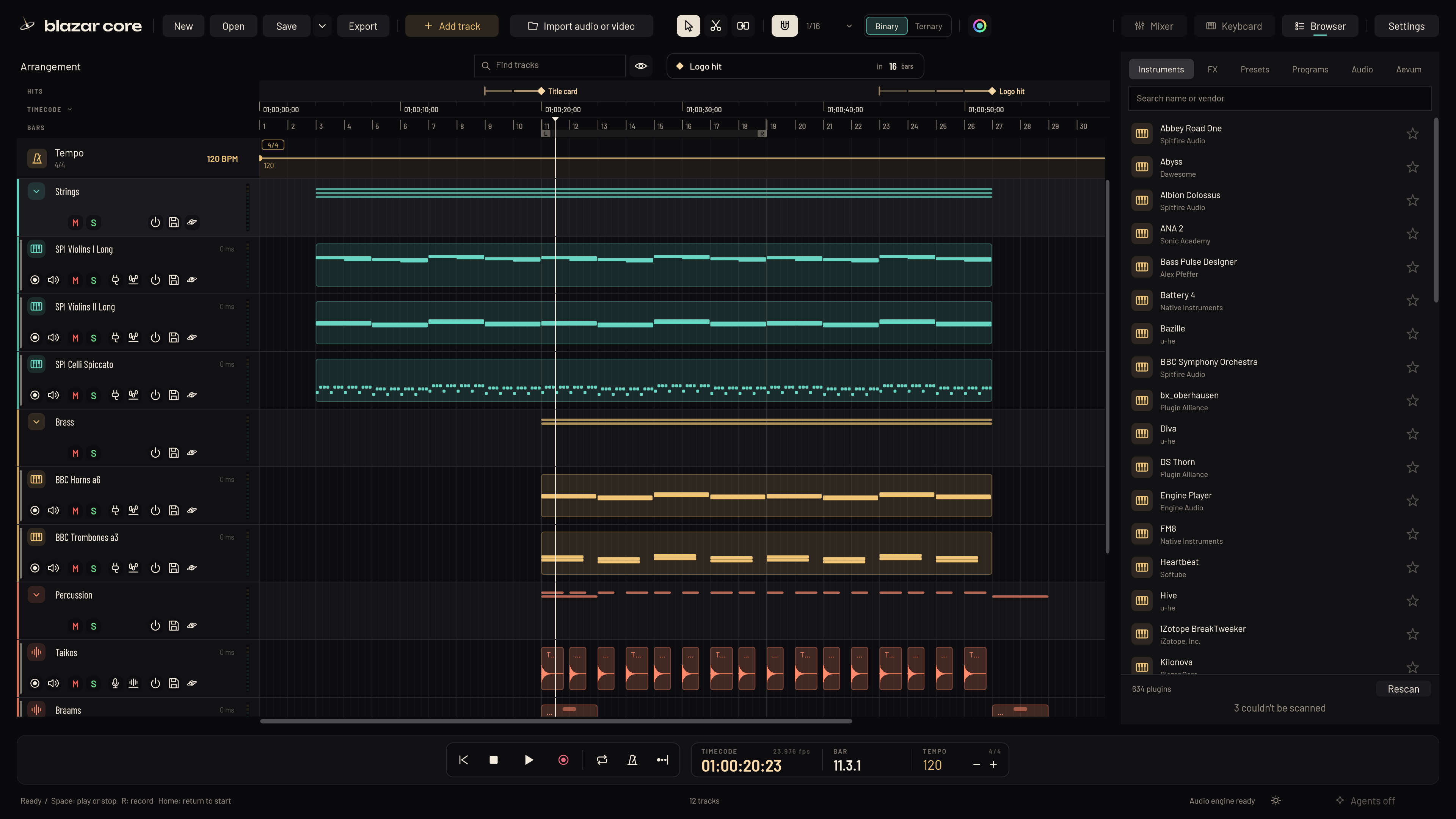Toggle the metronome in transport bar
The height and width of the screenshot is (819, 1456).
[632, 760]
